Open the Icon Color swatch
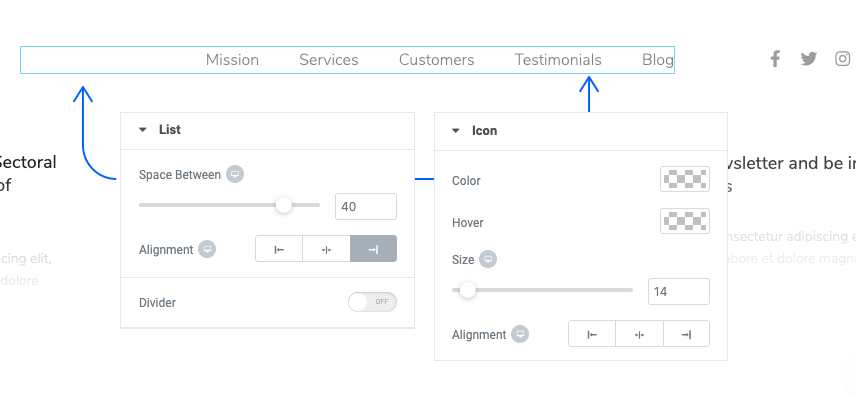Image resolution: width=856 pixels, height=402 pixels. coord(685,179)
